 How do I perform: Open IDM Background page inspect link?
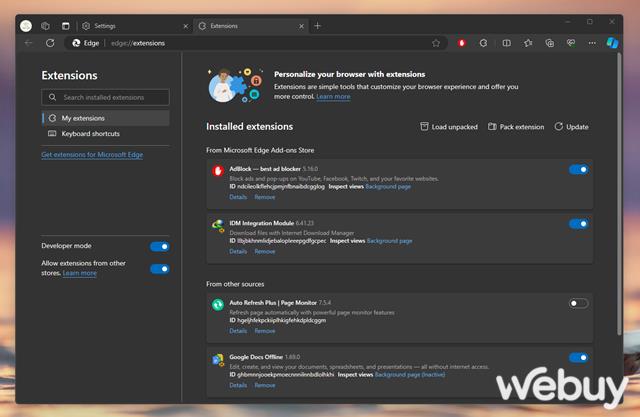point(389,241)
